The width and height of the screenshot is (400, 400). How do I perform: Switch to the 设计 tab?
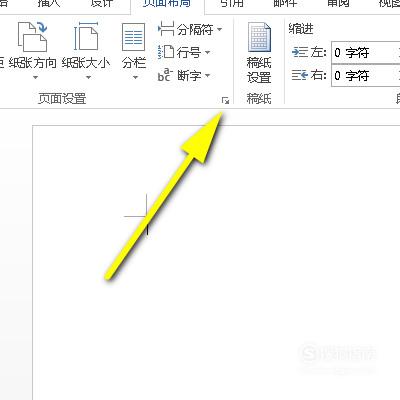tap(102, 4)
